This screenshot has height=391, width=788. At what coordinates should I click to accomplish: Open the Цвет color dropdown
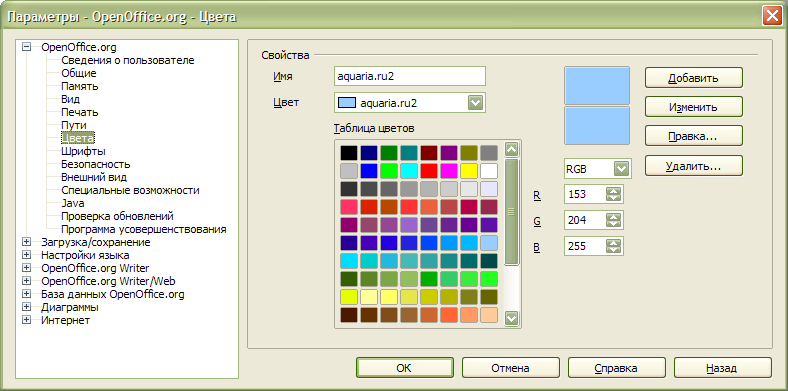[475, 103]
